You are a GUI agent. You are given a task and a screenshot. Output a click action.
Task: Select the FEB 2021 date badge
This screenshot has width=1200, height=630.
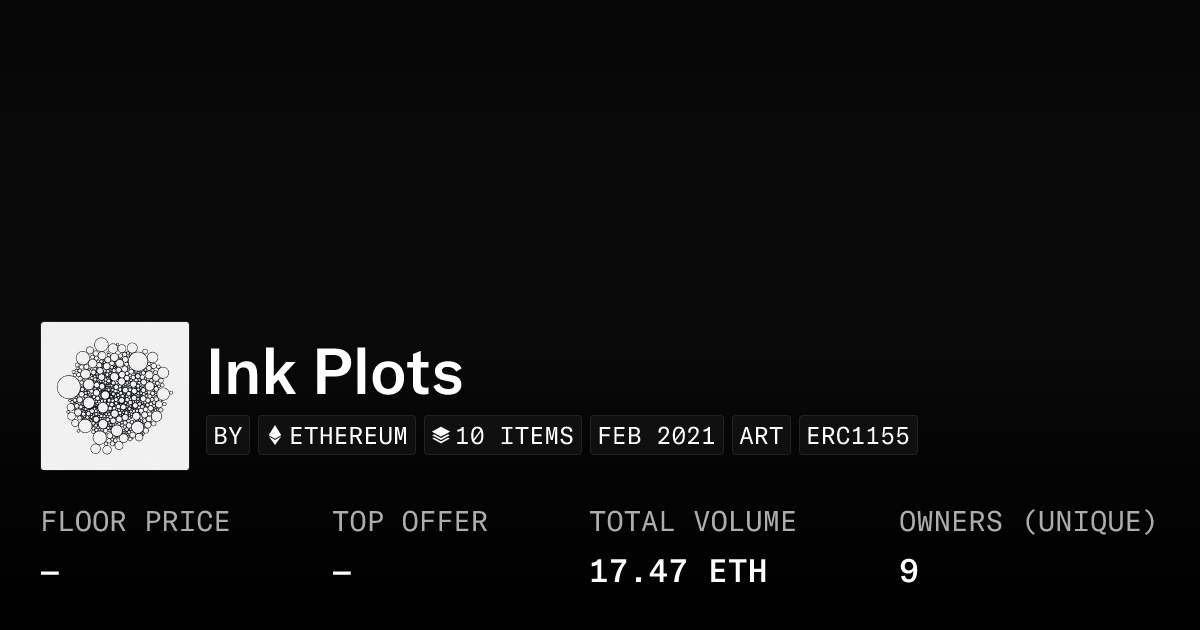point(656,436)
